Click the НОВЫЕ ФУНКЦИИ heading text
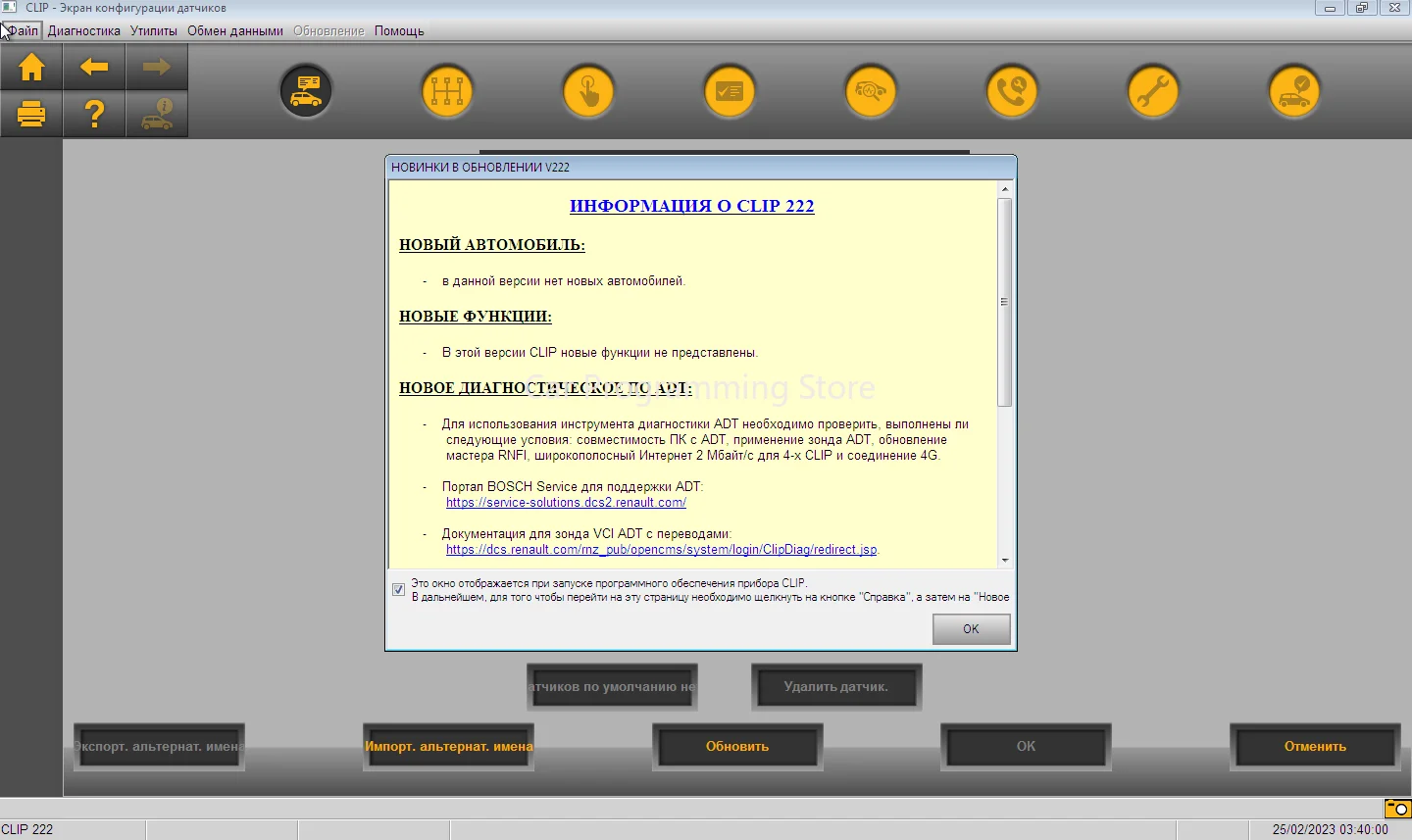The height and width of the screenshot is (840, 1412). tap(476, 317)
